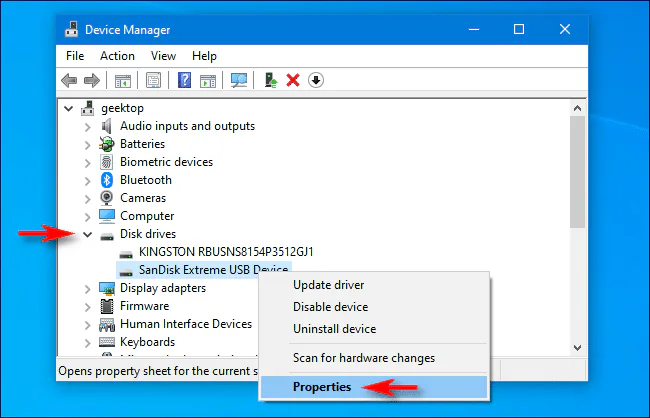650x418 pixels.
Task: Click the Keyboards icon
Action: pyautogui.click(x=107, y=342)
